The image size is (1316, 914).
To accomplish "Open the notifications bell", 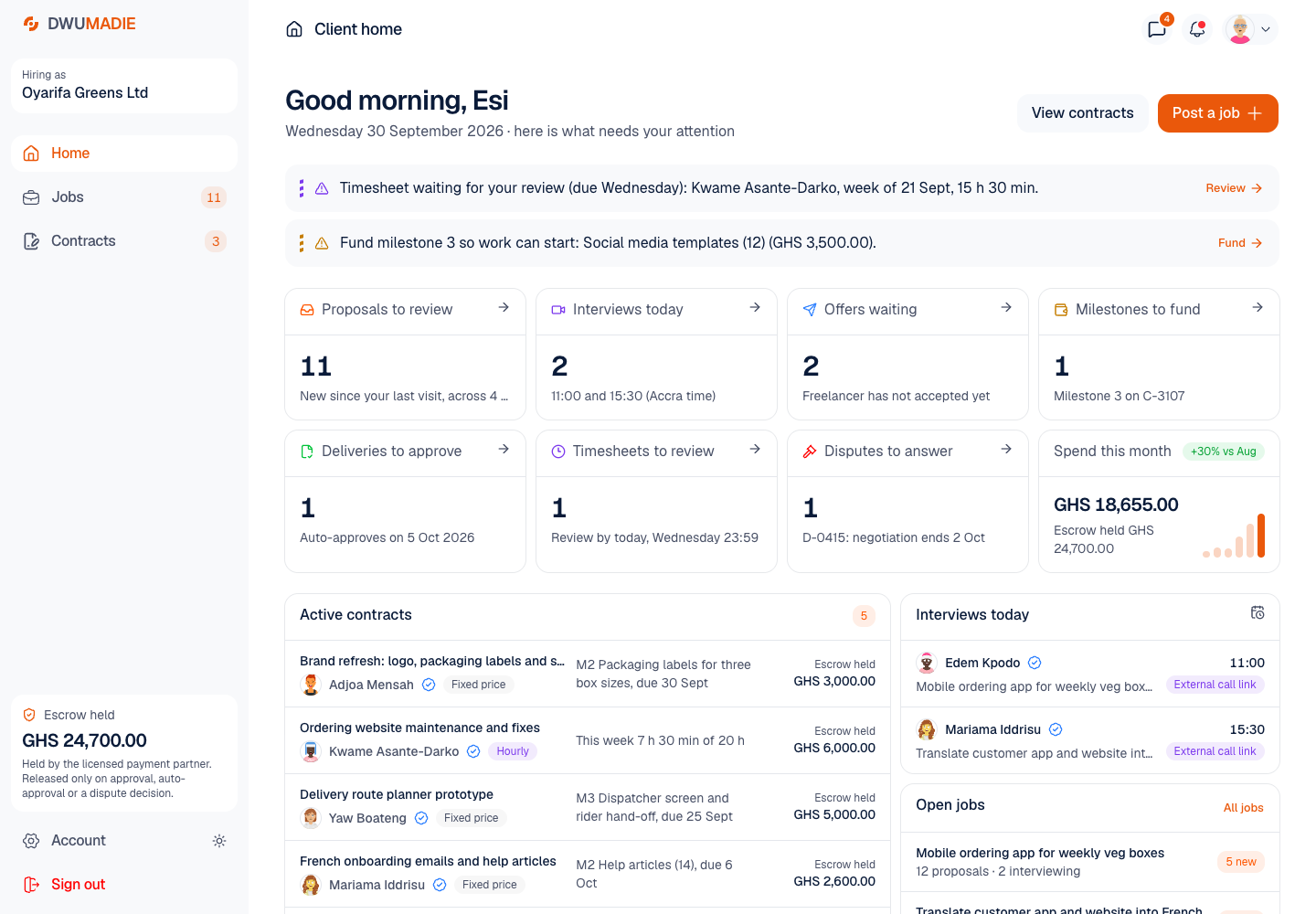I will point(1197,29).
